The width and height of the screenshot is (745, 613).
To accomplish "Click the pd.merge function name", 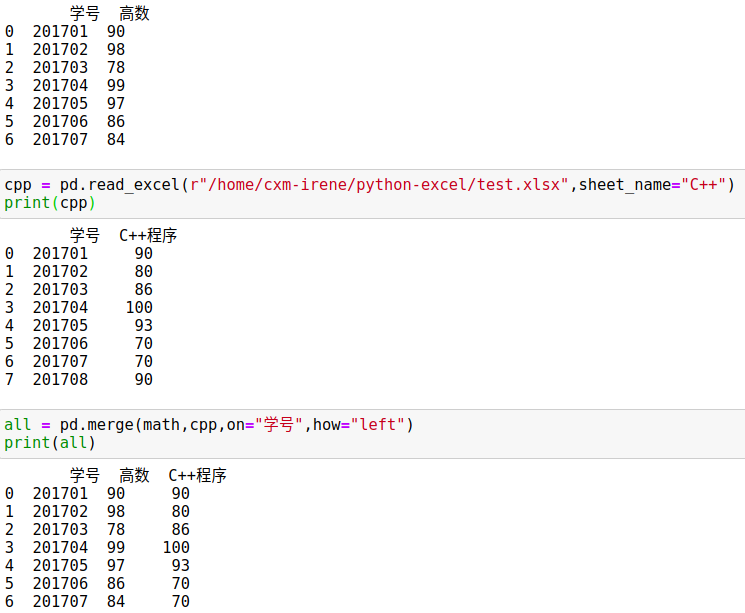I will tap(96, 424).
